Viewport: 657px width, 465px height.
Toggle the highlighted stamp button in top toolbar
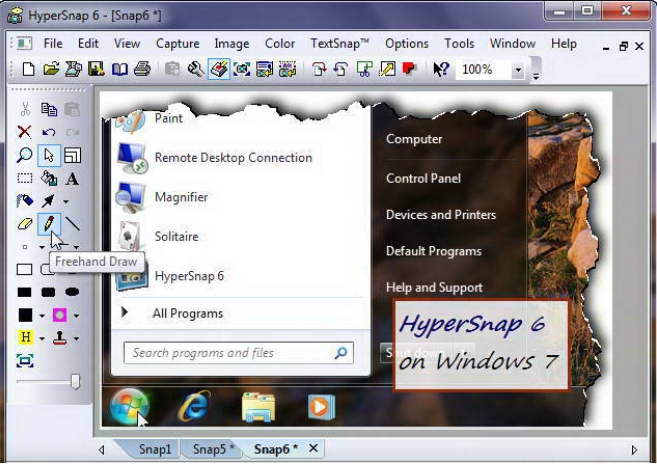[x=219, y=69]
